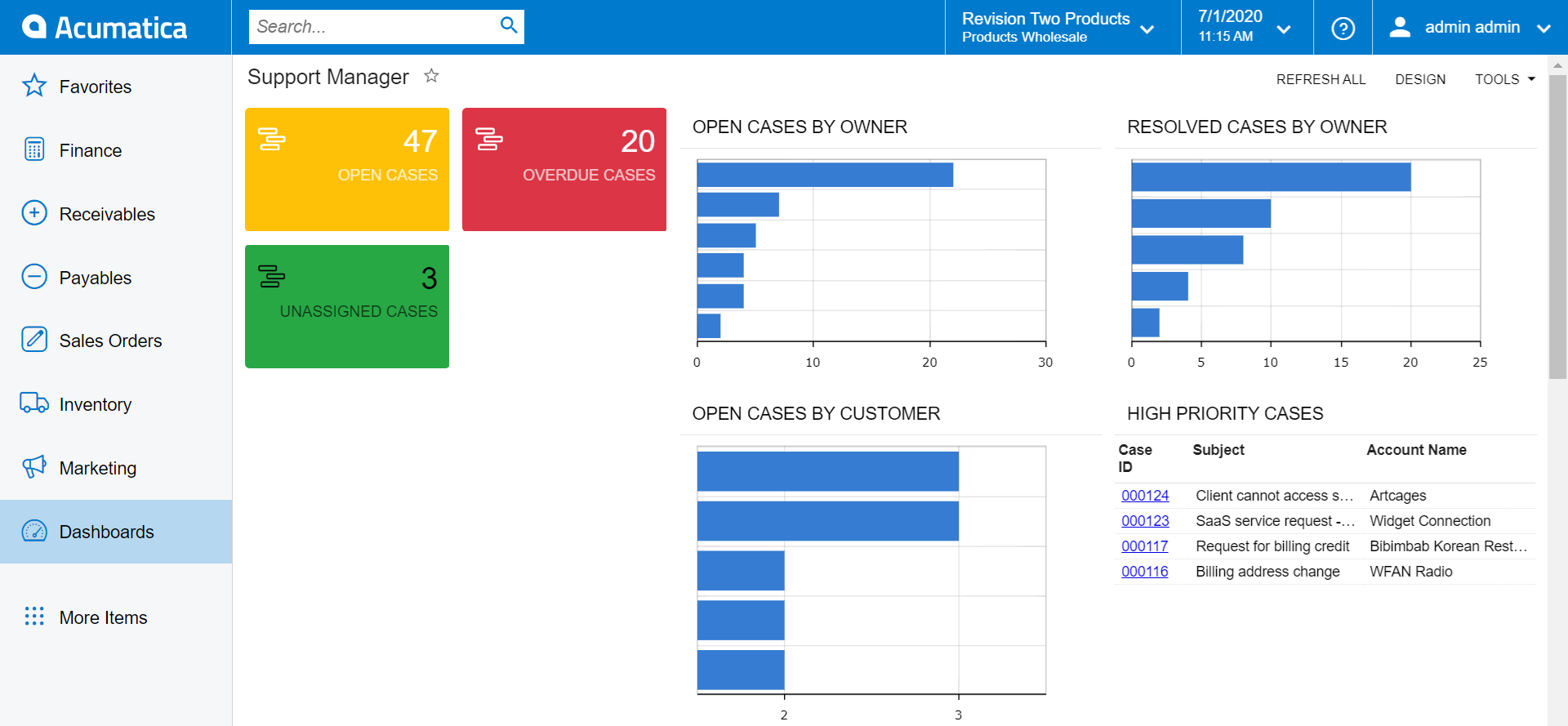Click REFRESH ALL button

coord(1321,79)
